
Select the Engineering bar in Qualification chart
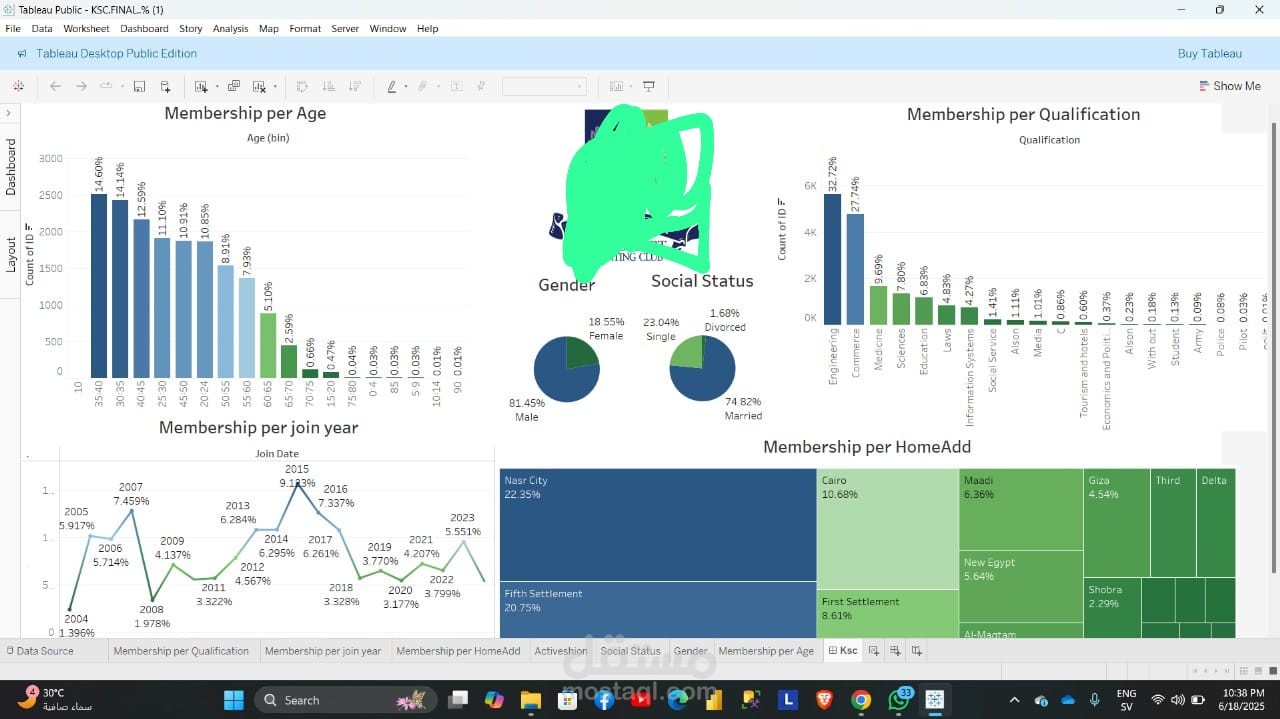point(832,260)
